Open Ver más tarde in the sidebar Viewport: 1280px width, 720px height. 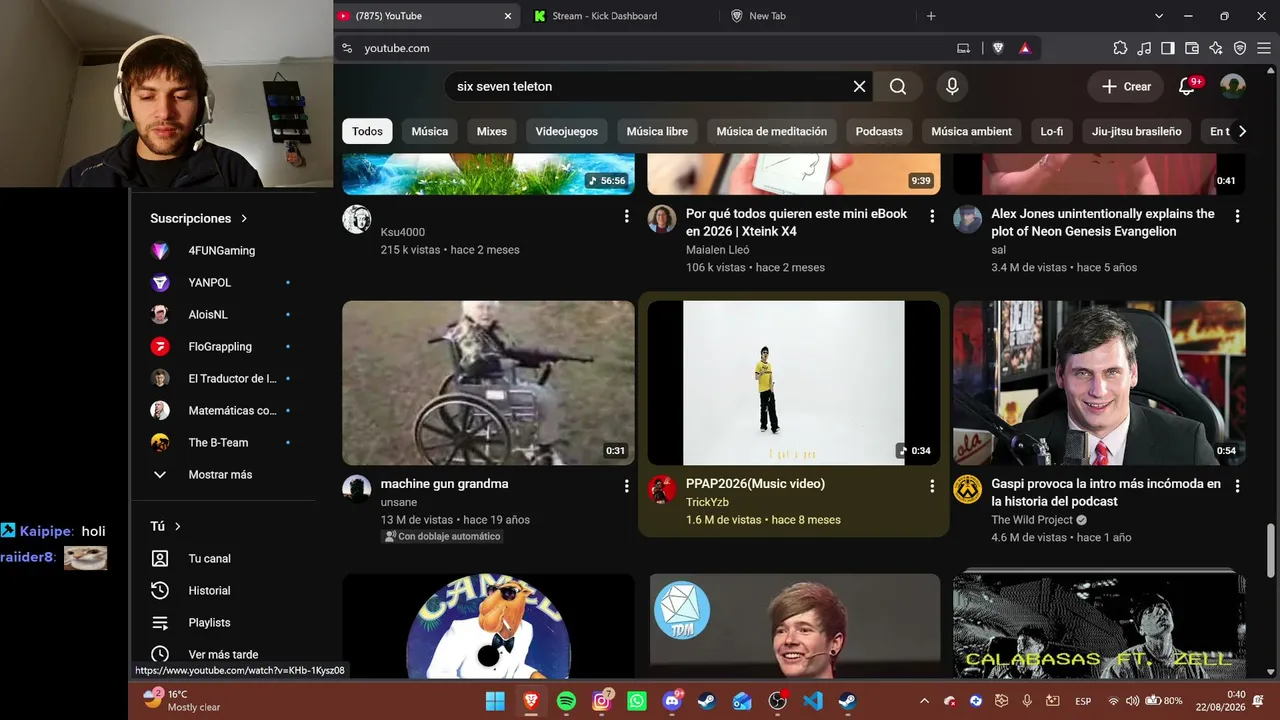[x=223, y=655]
